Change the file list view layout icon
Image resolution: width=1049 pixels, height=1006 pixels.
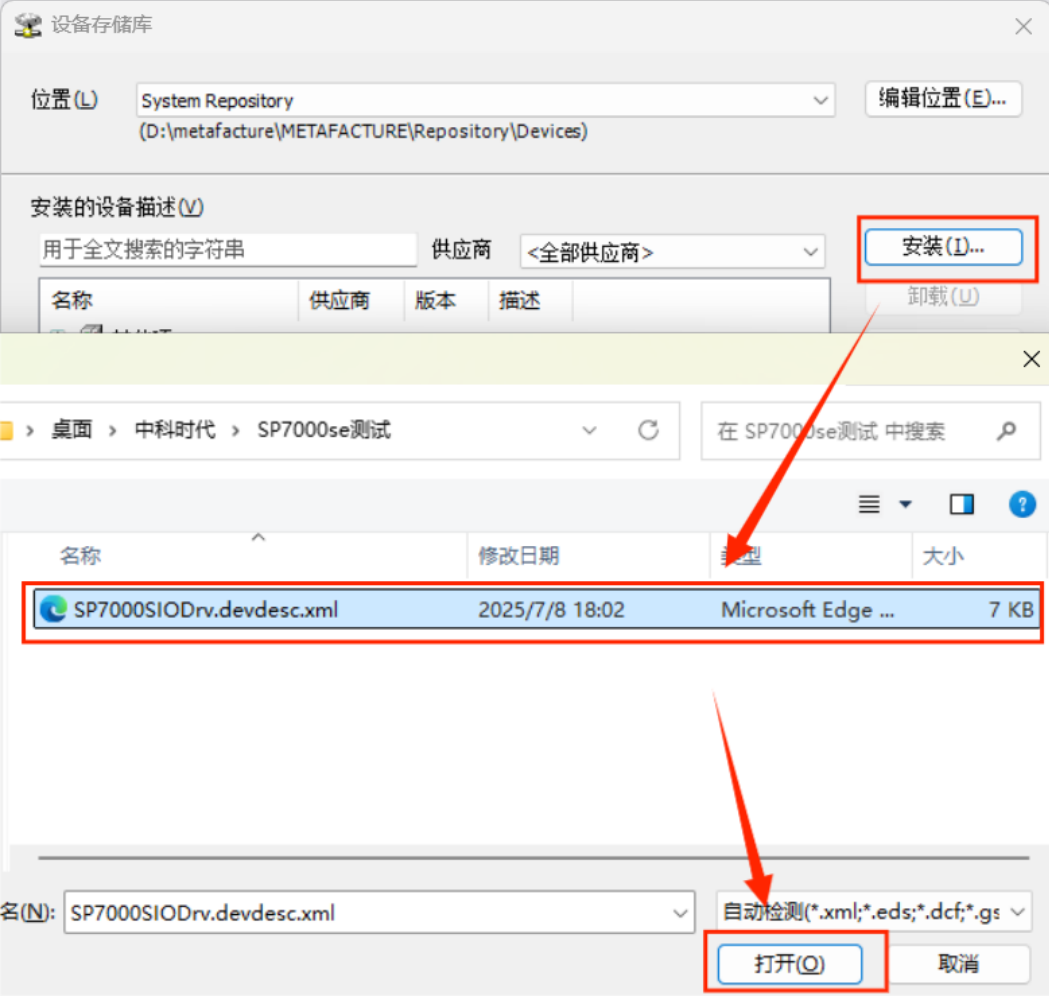(x=869, y=504)
